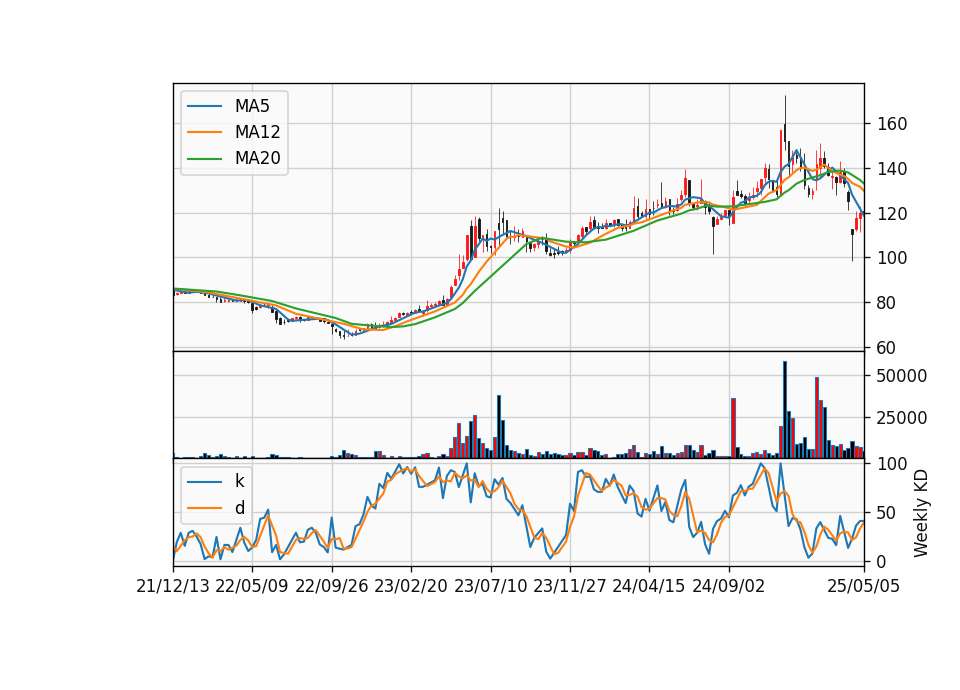Click the 22/05/09 date axis label

coord(252,587)
